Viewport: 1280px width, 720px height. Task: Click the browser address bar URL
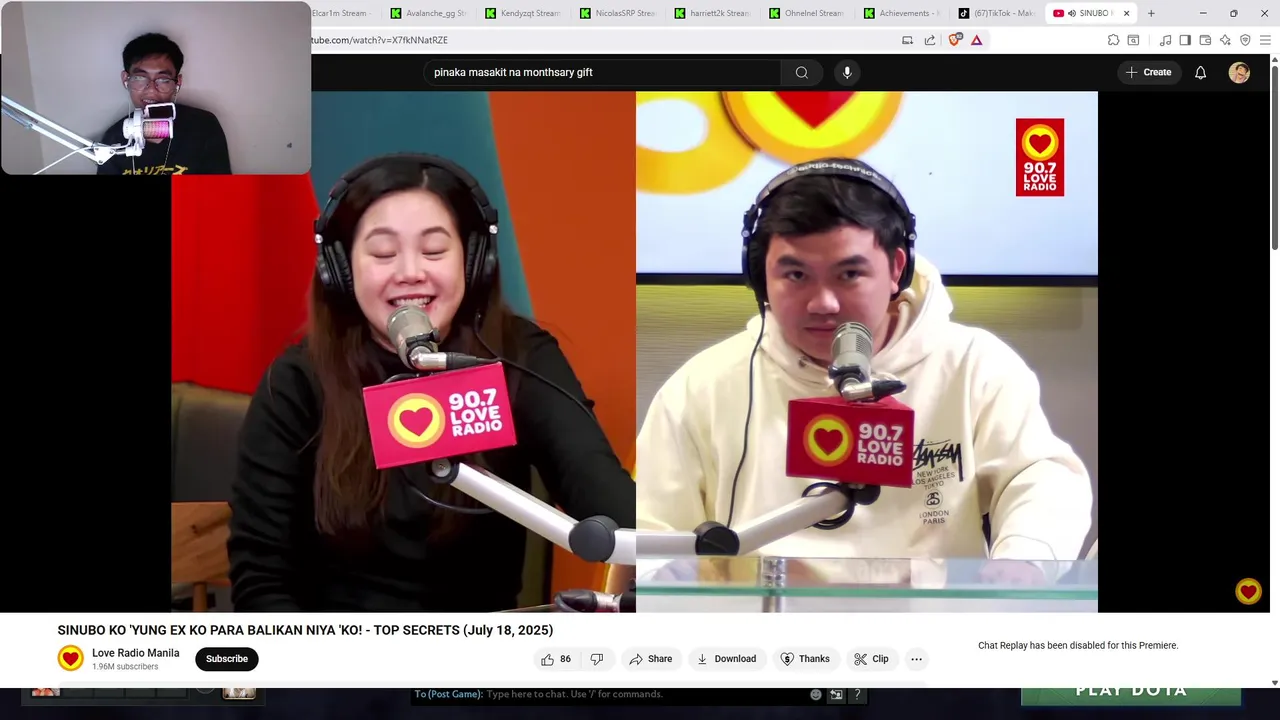point(380,40)
